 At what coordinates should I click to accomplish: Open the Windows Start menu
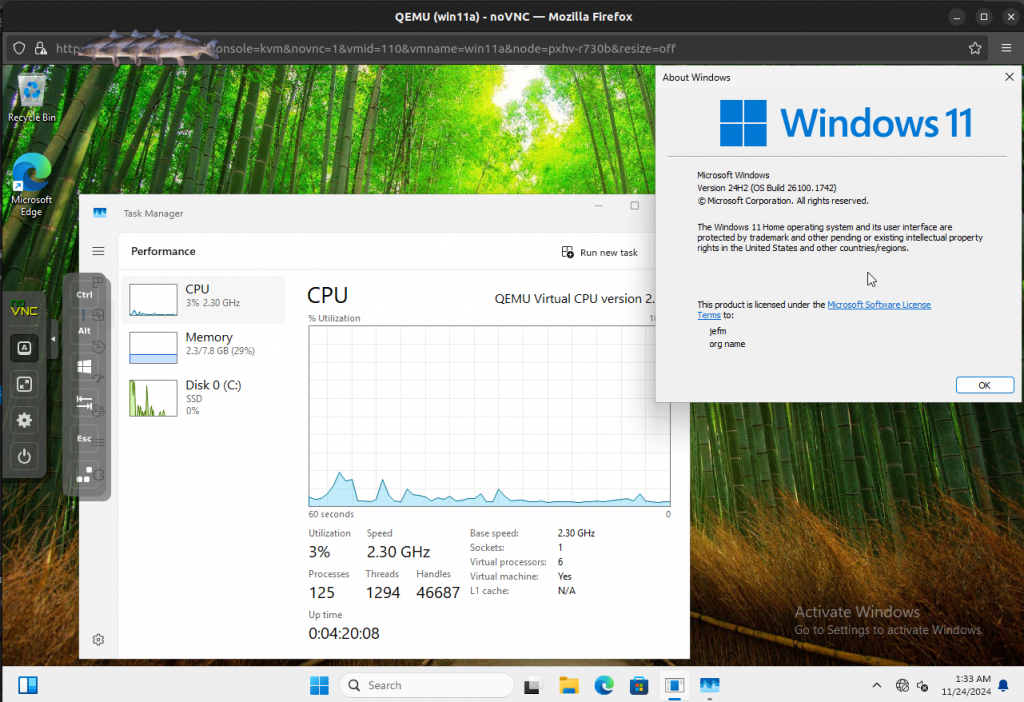319,685
